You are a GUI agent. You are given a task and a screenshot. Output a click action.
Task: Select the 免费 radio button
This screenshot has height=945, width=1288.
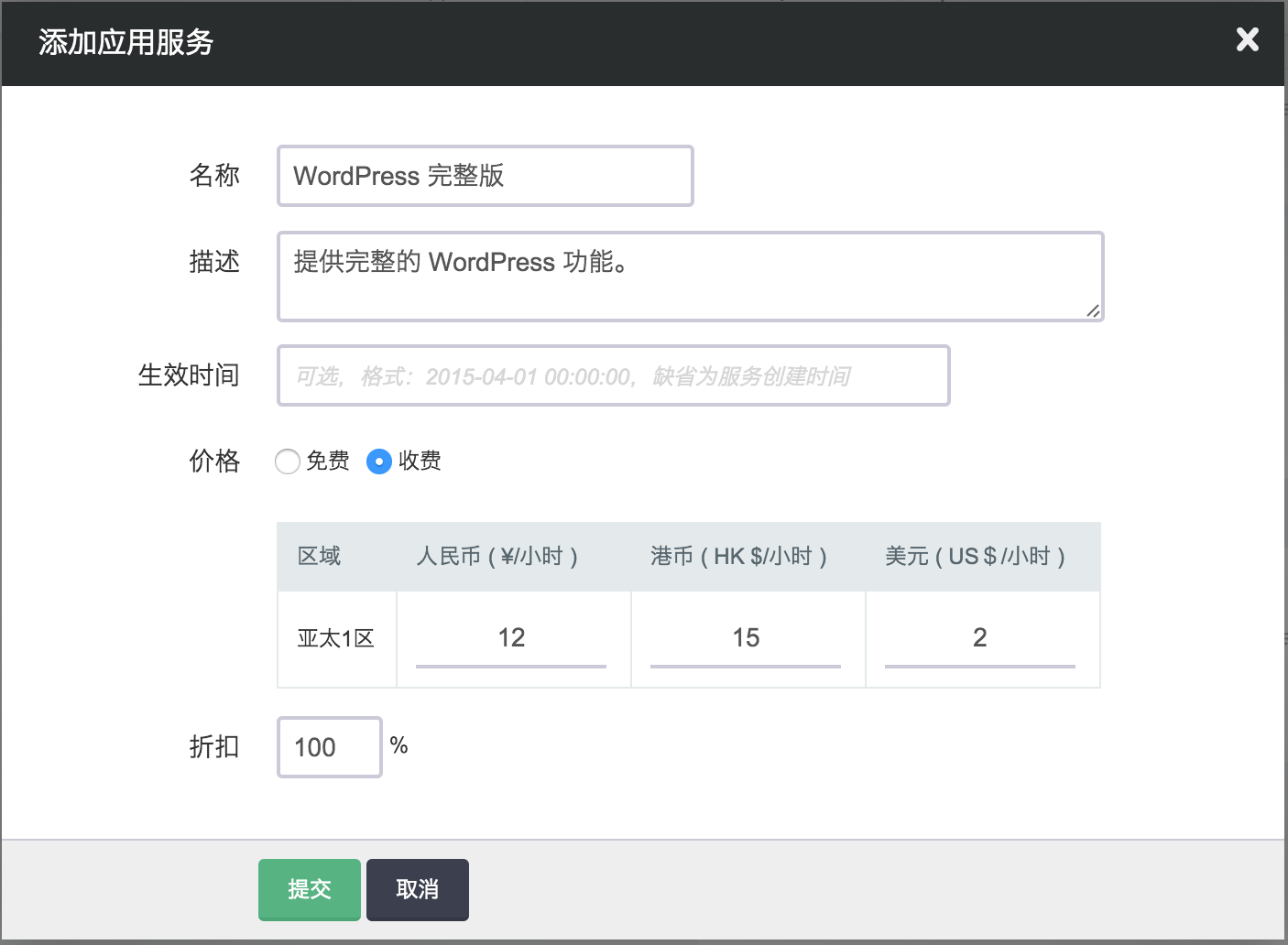point(288,462)
